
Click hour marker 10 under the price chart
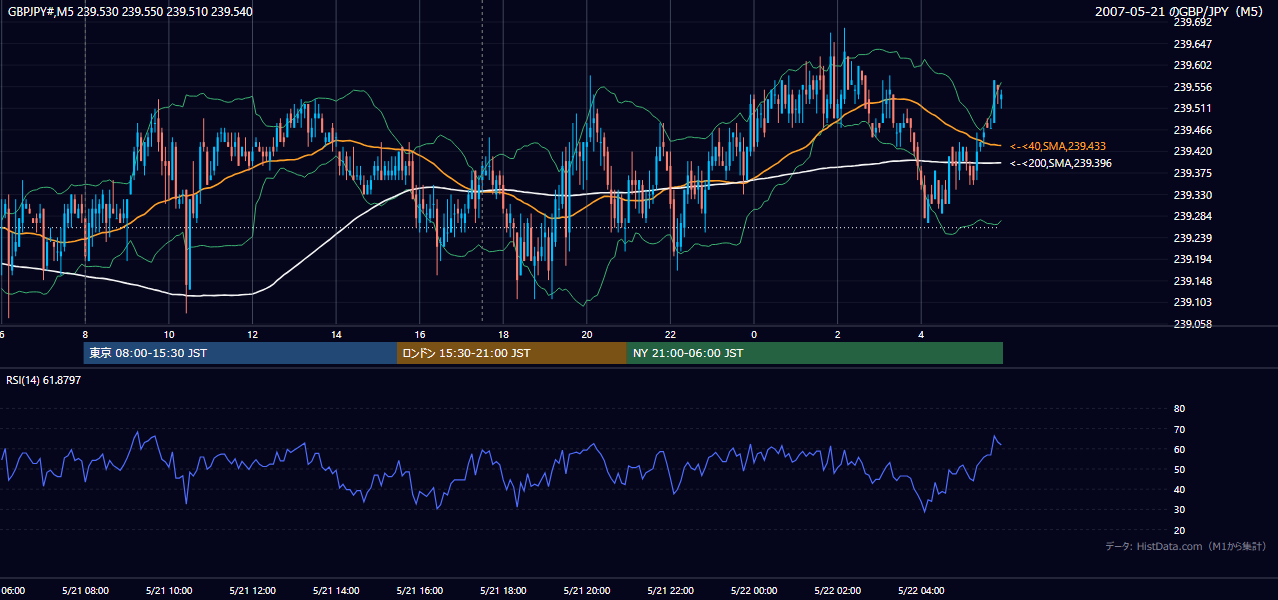(x=169, y=334)
